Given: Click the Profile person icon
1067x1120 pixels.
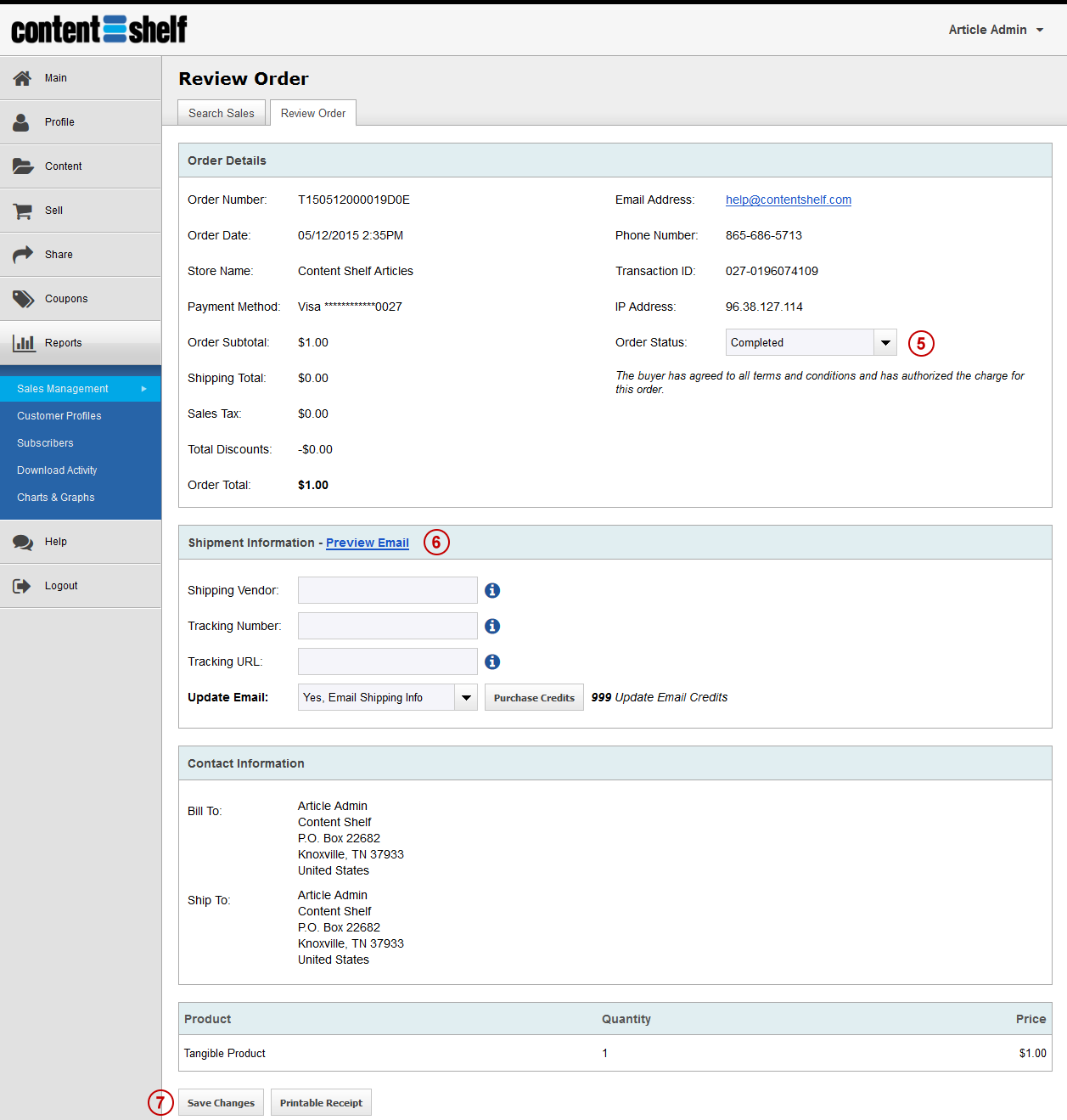Looking at the screenshot, I should point(21,122).
